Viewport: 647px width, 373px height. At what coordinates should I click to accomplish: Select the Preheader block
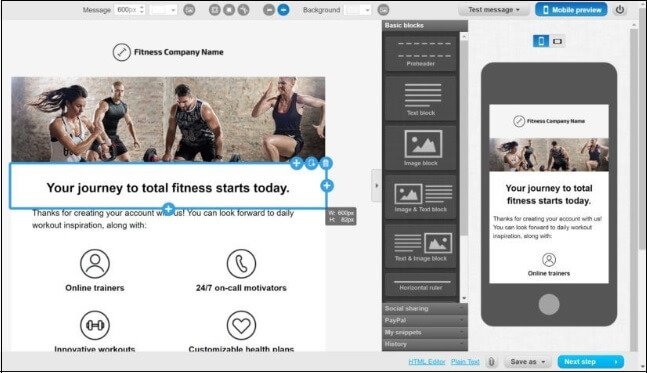pos(421,53)
